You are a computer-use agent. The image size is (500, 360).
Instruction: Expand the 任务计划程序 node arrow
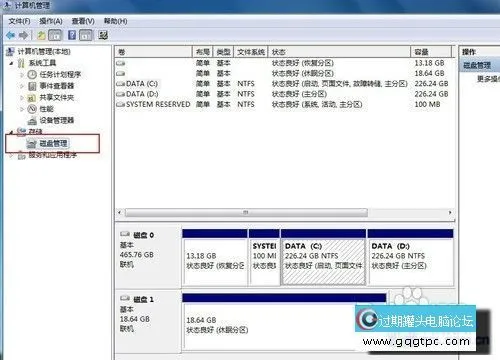tap(22, 75)
